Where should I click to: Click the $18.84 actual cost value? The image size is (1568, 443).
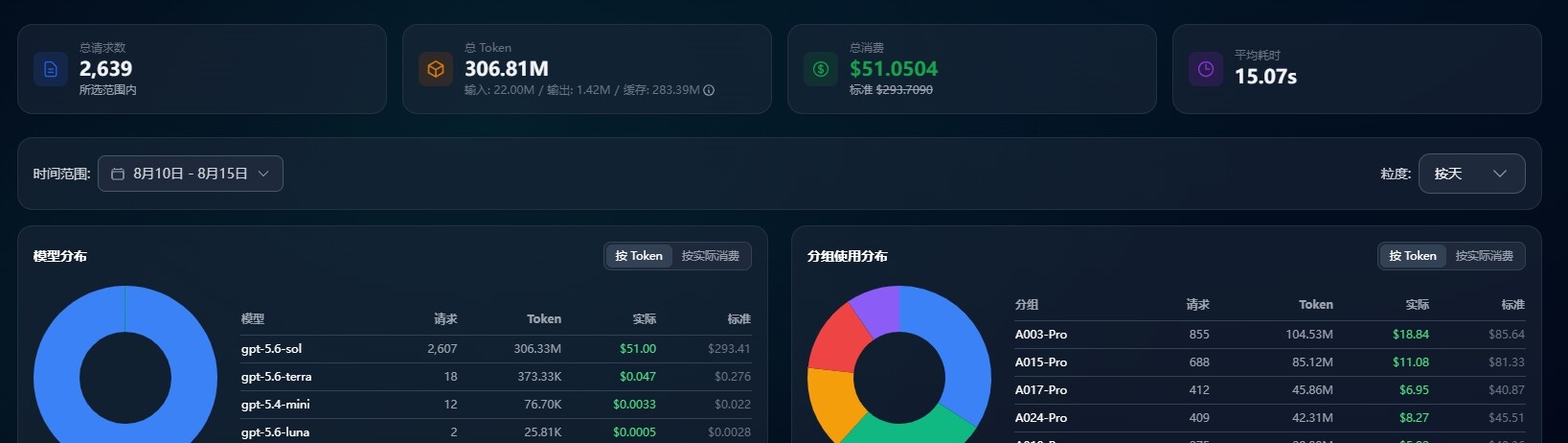coord(1411,335)
